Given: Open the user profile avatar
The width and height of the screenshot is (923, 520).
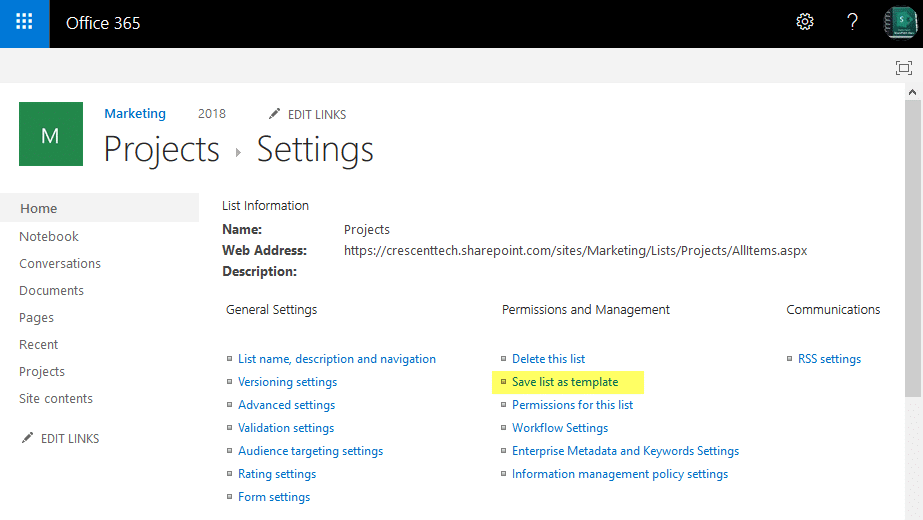Looking at the screenshot, I should coord(900,23).
